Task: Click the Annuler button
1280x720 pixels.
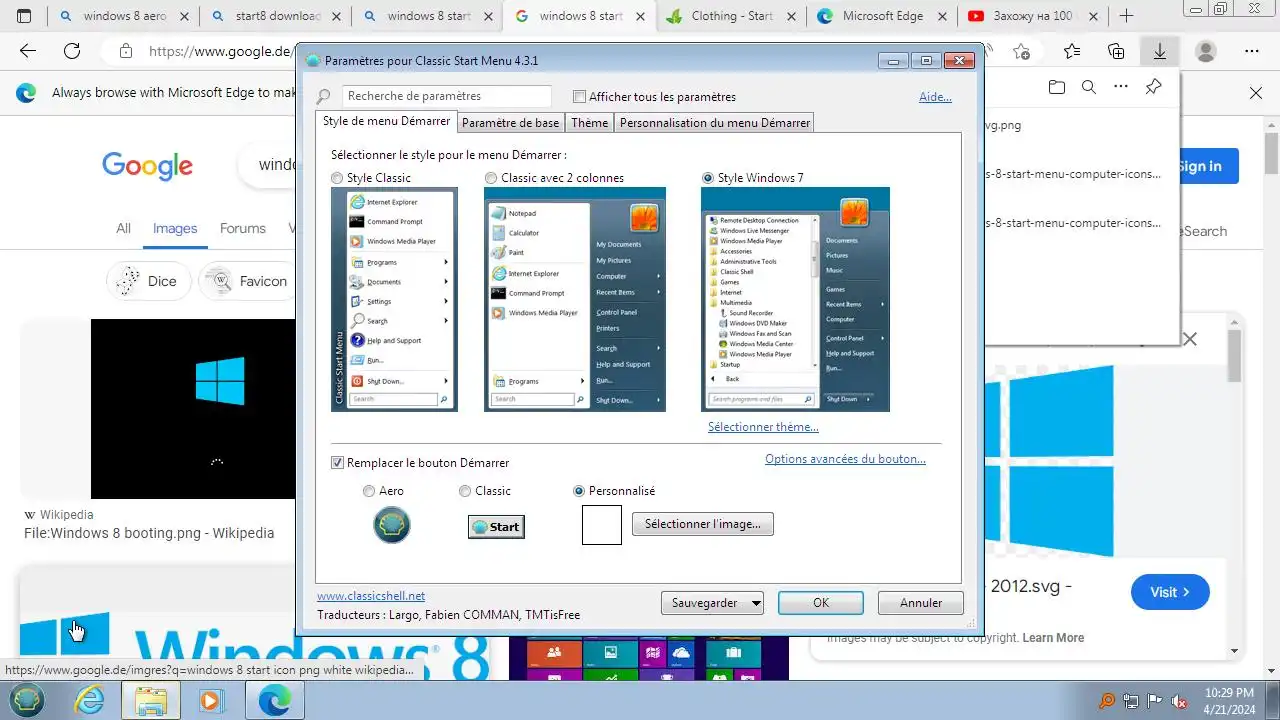Action: coord(921,603)
